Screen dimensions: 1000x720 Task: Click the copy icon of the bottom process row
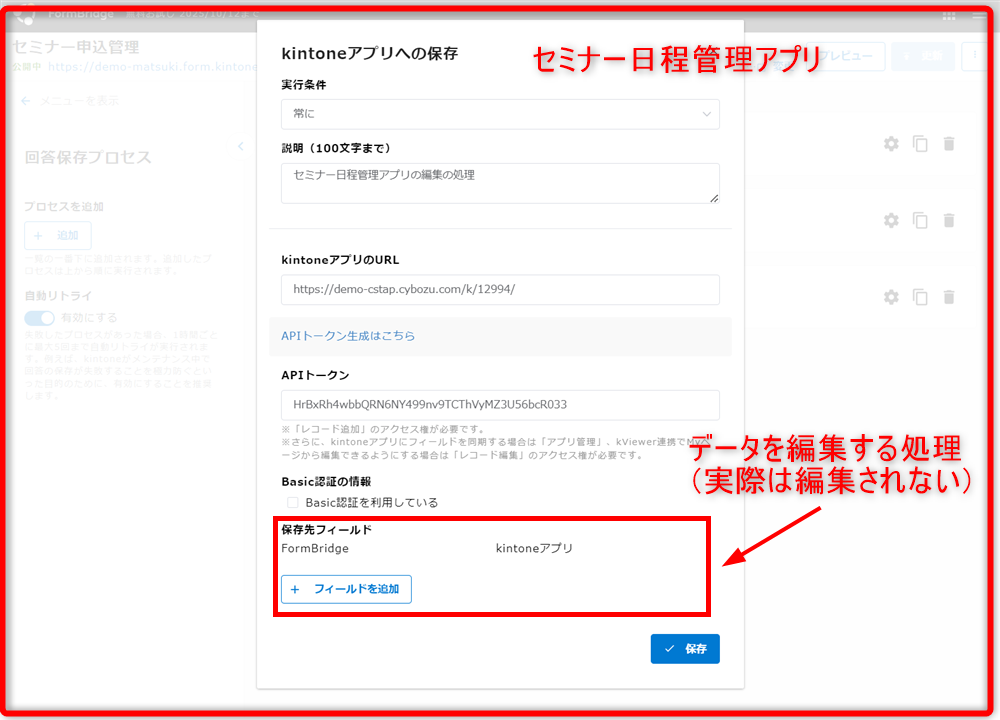click(920, 297)
